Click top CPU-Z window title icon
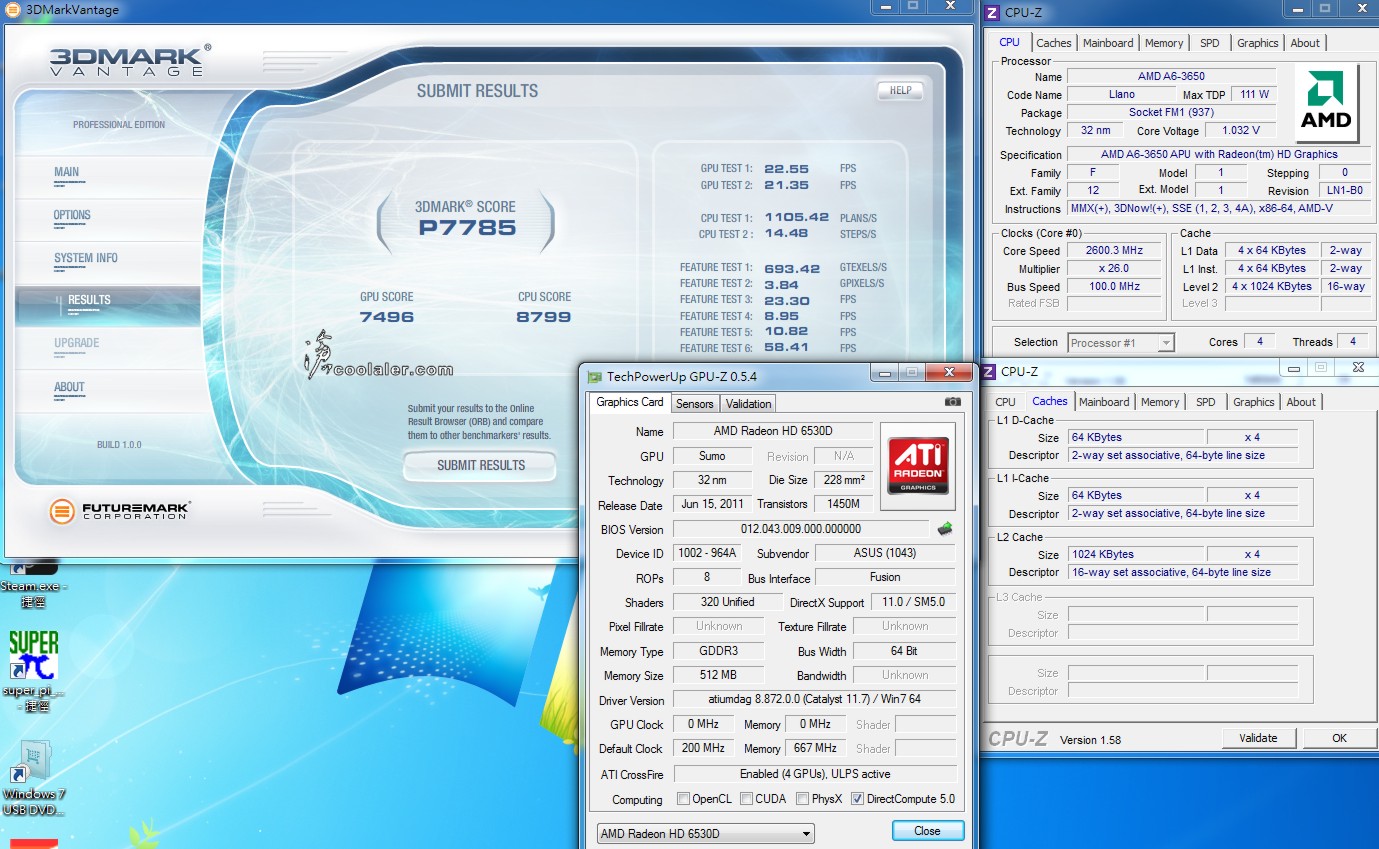 [991, 12]
